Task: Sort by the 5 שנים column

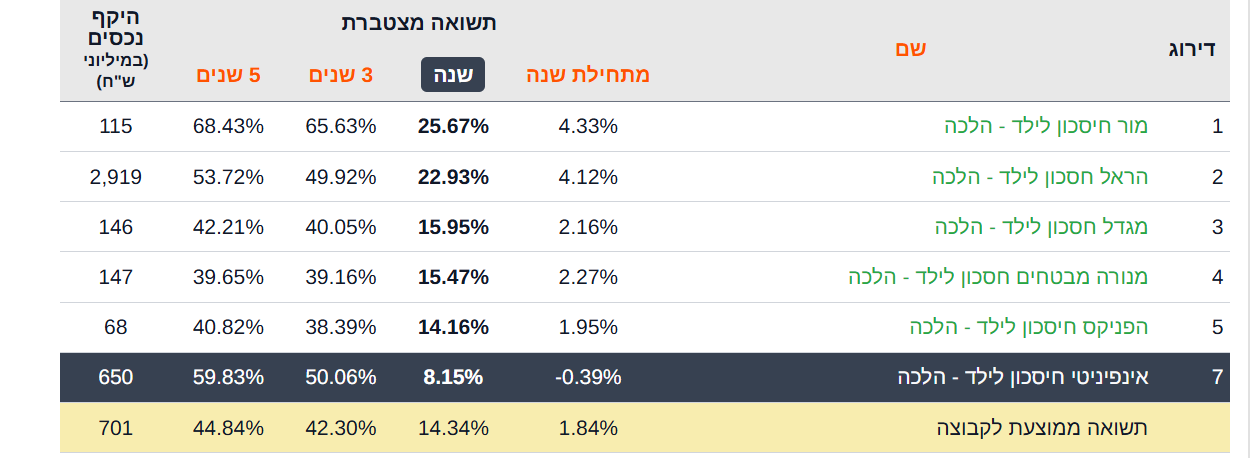Action: click(x=228, y=75)
